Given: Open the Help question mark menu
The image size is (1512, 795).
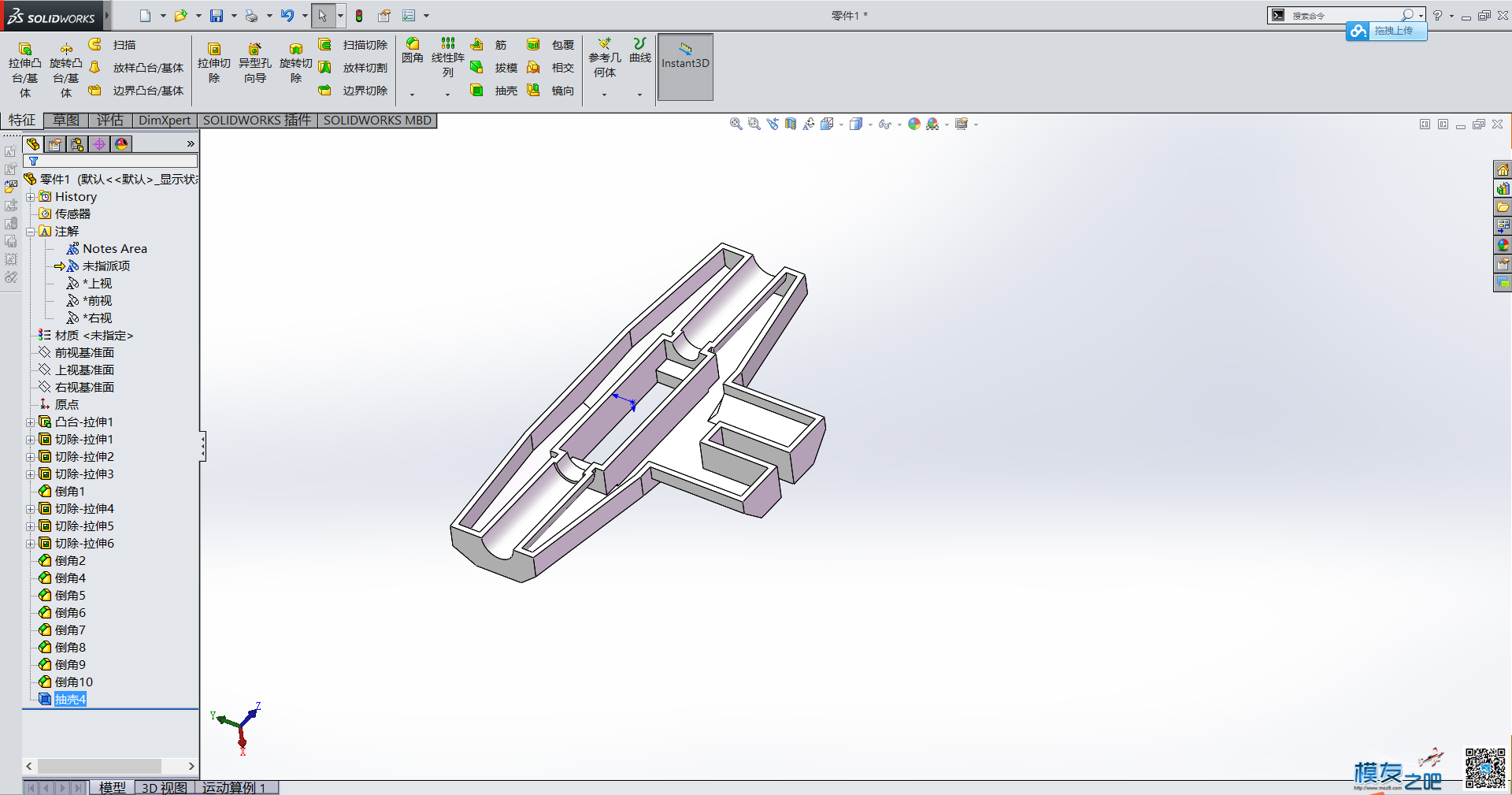Looking at the screenshot, I should coord(1437,16).
